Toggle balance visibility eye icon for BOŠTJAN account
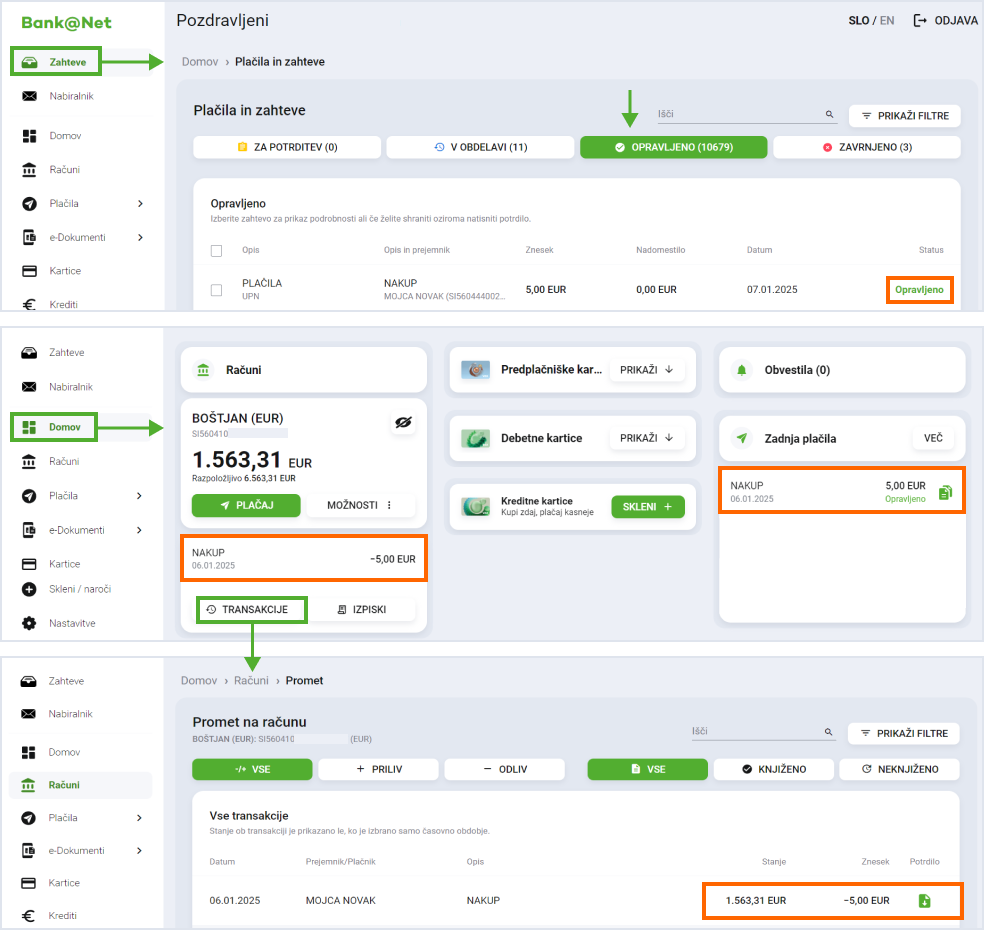Screen dimensions: 984x930 tap(403, 424)
